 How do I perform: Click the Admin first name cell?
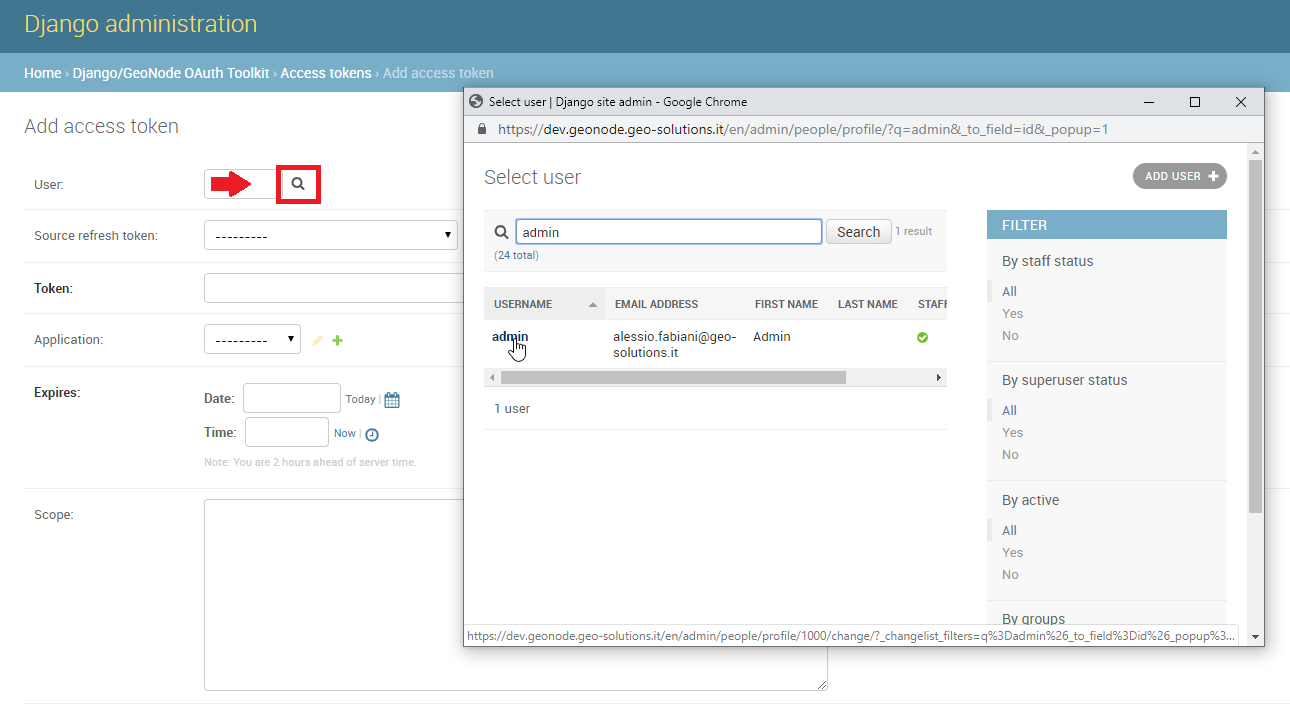click(772, 337)
